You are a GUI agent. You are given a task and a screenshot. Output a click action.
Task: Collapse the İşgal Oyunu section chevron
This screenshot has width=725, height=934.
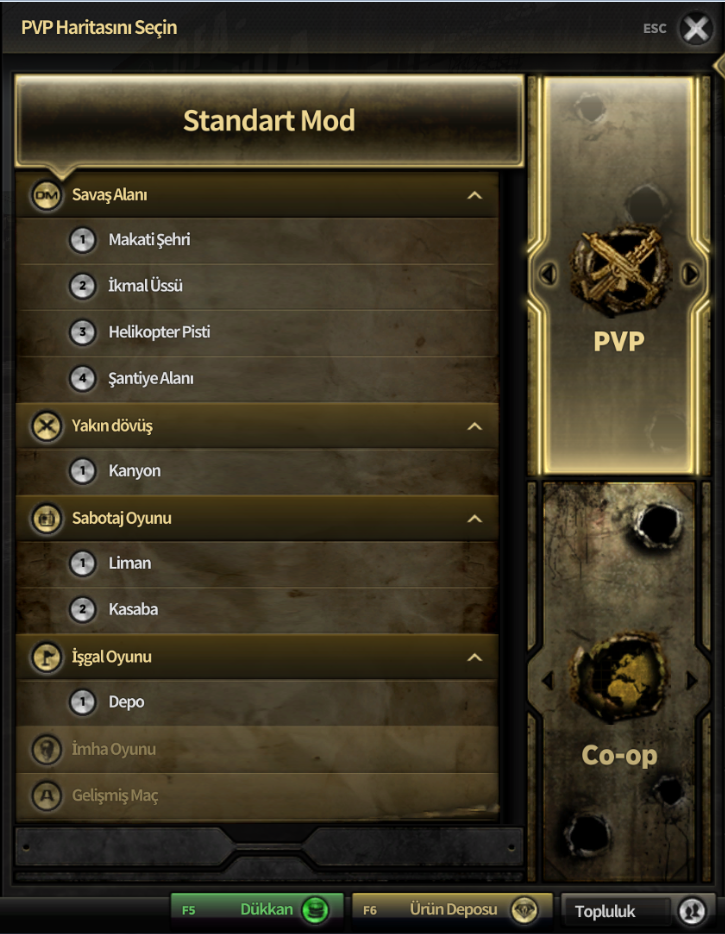point(474,658)
